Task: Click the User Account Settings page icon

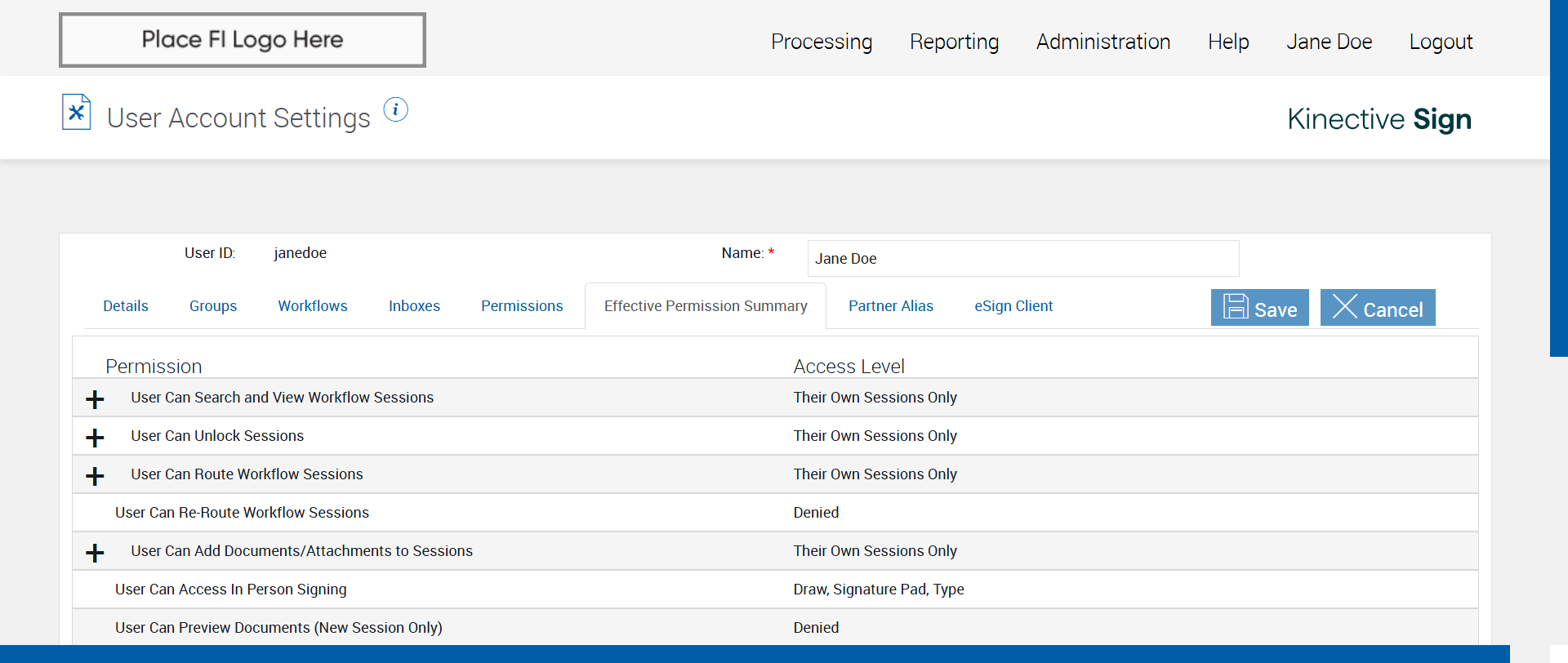Action: [76, 113]
